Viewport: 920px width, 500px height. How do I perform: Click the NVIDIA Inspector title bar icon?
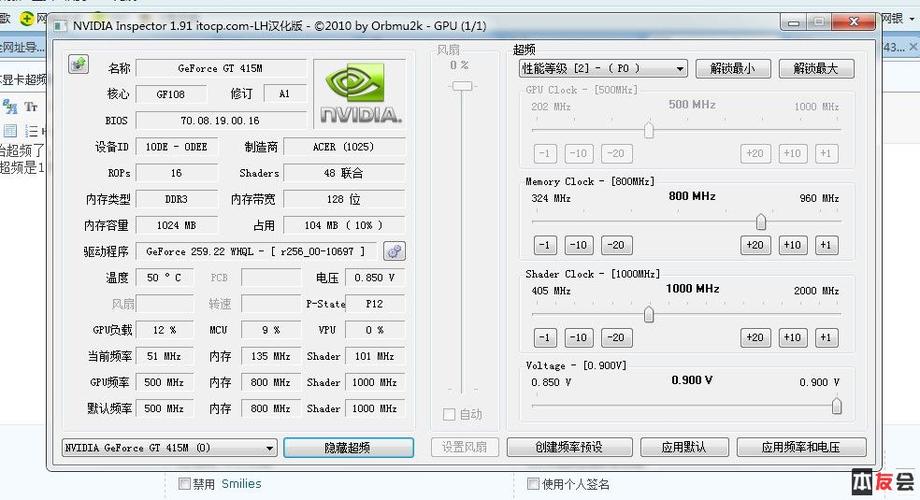click(x=60, y=26)
